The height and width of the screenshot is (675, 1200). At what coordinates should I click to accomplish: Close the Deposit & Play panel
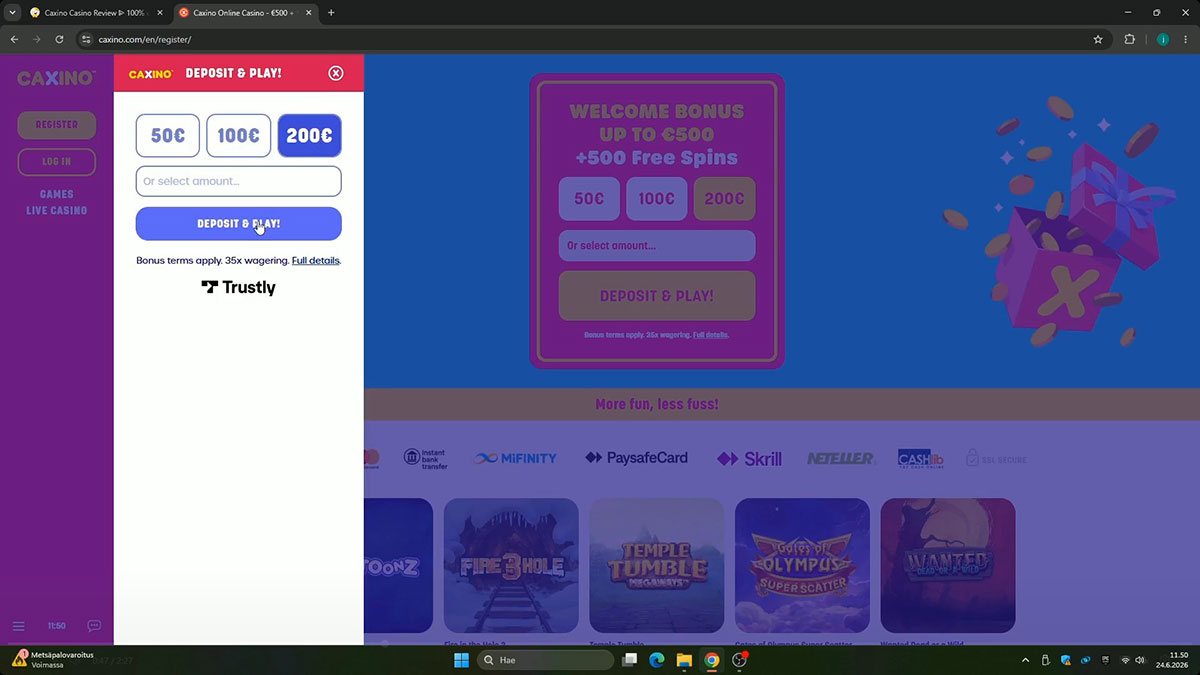pos(336,73)
